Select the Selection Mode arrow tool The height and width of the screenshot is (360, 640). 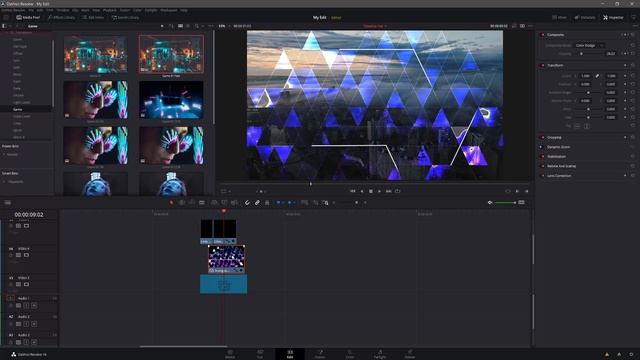[x=171, y=202]
